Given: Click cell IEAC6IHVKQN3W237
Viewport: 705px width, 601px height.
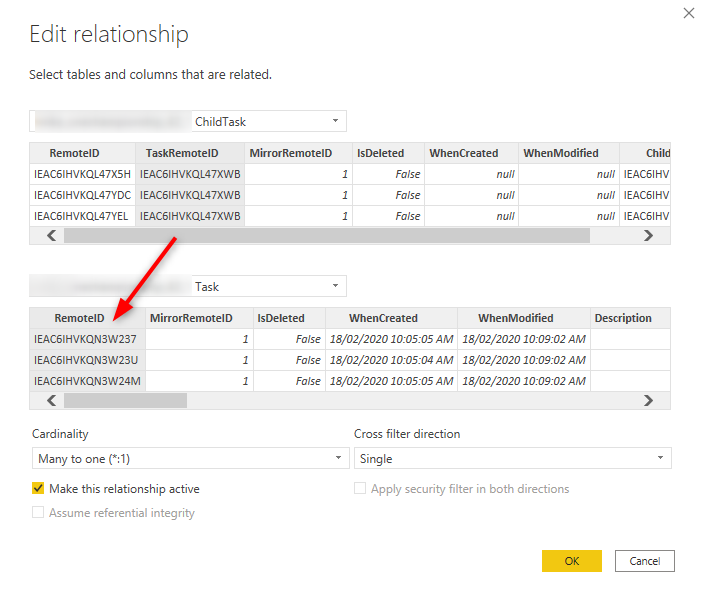Looking at the screenshot, I should (x=88, y=339).
